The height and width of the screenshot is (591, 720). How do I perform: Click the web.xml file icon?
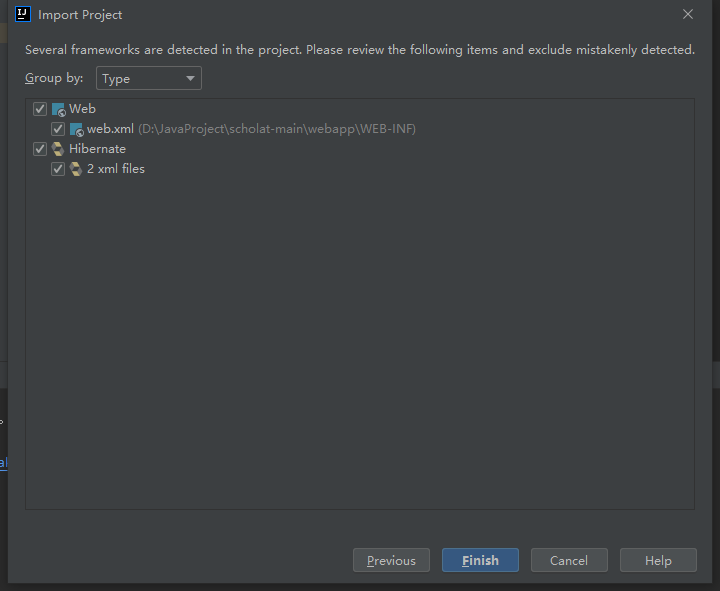pos(77,129)
